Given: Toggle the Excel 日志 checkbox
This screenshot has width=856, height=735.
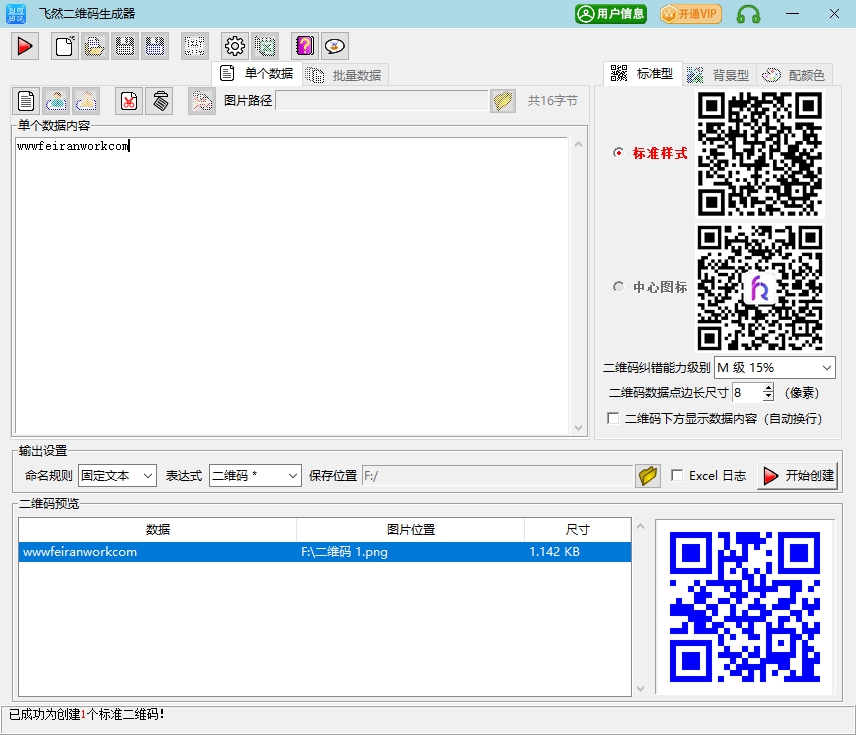Looking at the screenshot, I should pyautogui.click(x=677, y=476).
